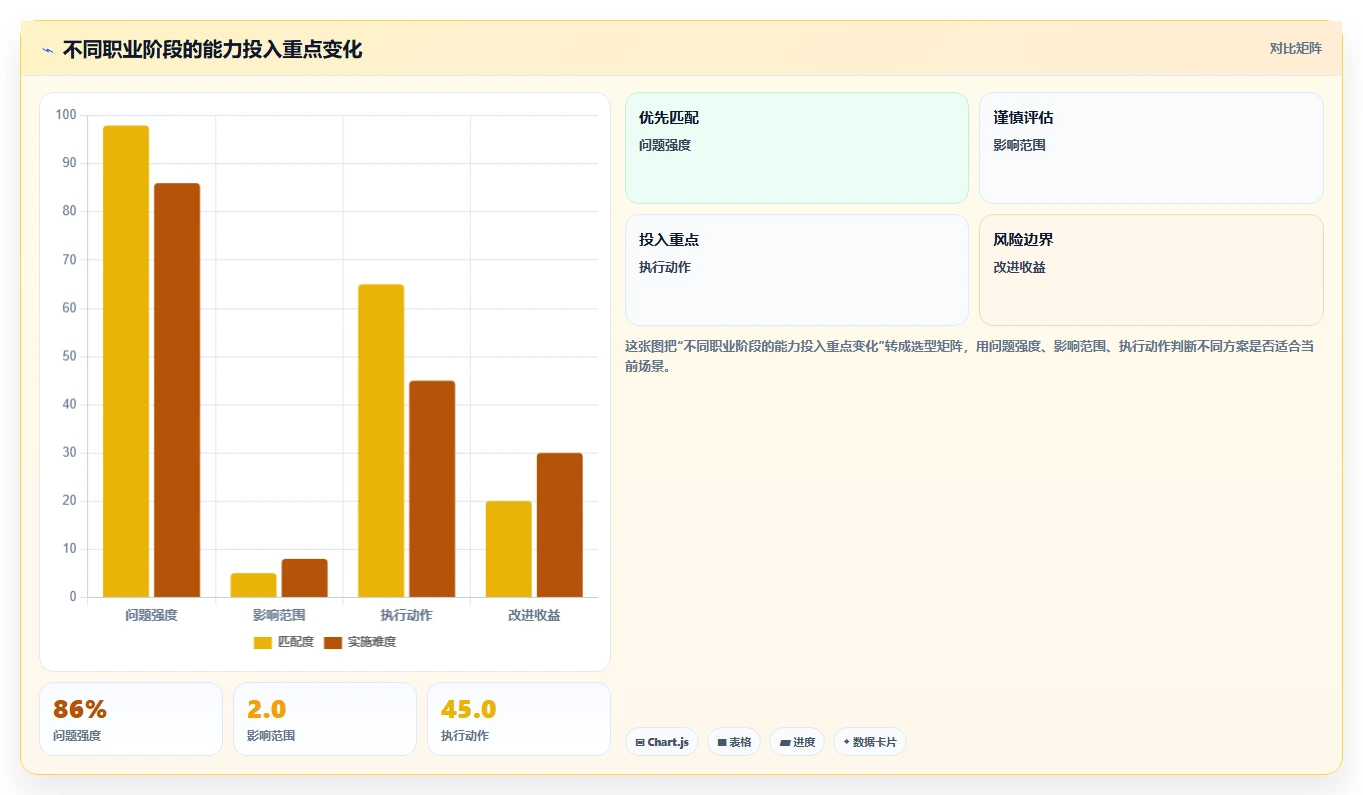Screen dimensions: 1363x795
Task: Open the 谨慎评估 matrix card
Action: pos(1151,148)
